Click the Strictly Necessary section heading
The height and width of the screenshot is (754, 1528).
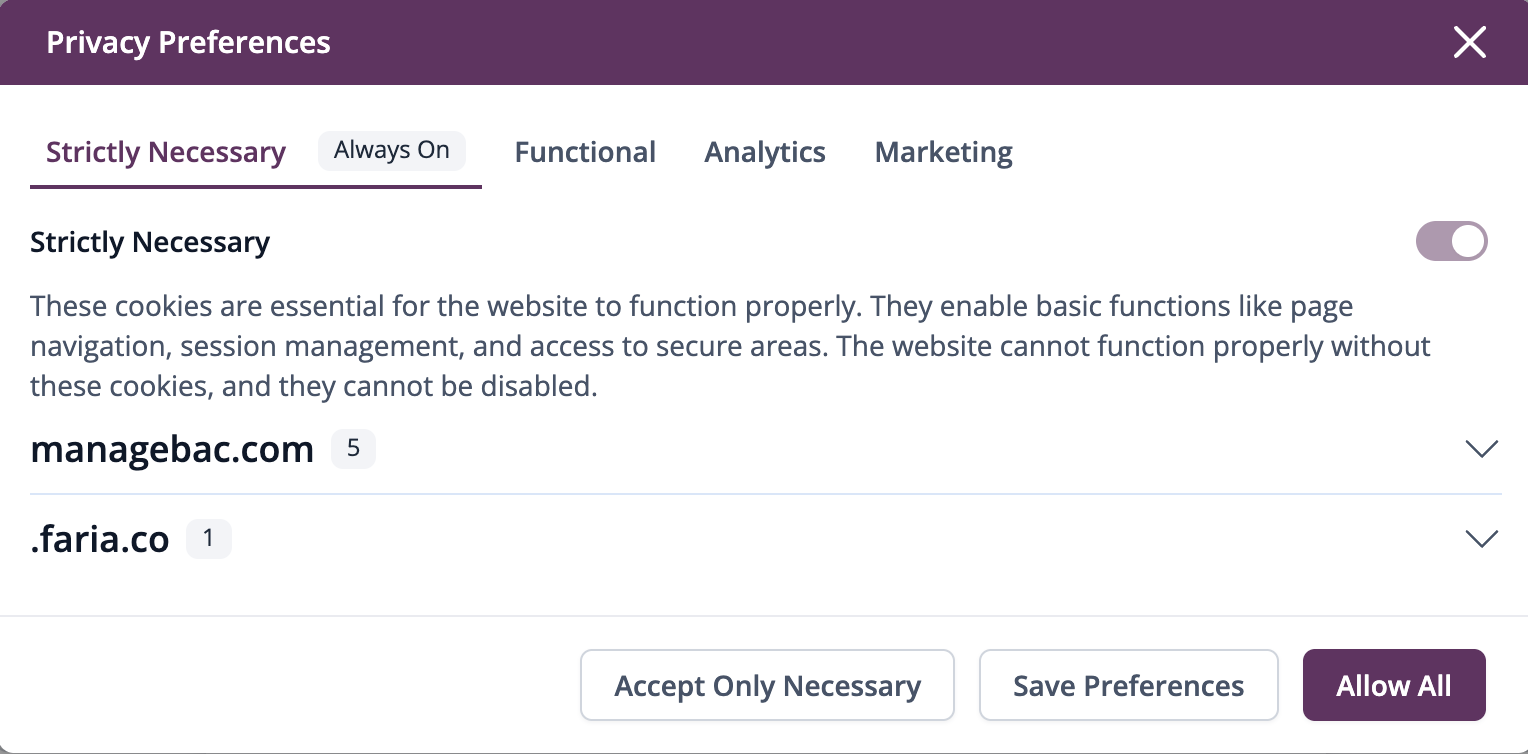tap(150, 243)
